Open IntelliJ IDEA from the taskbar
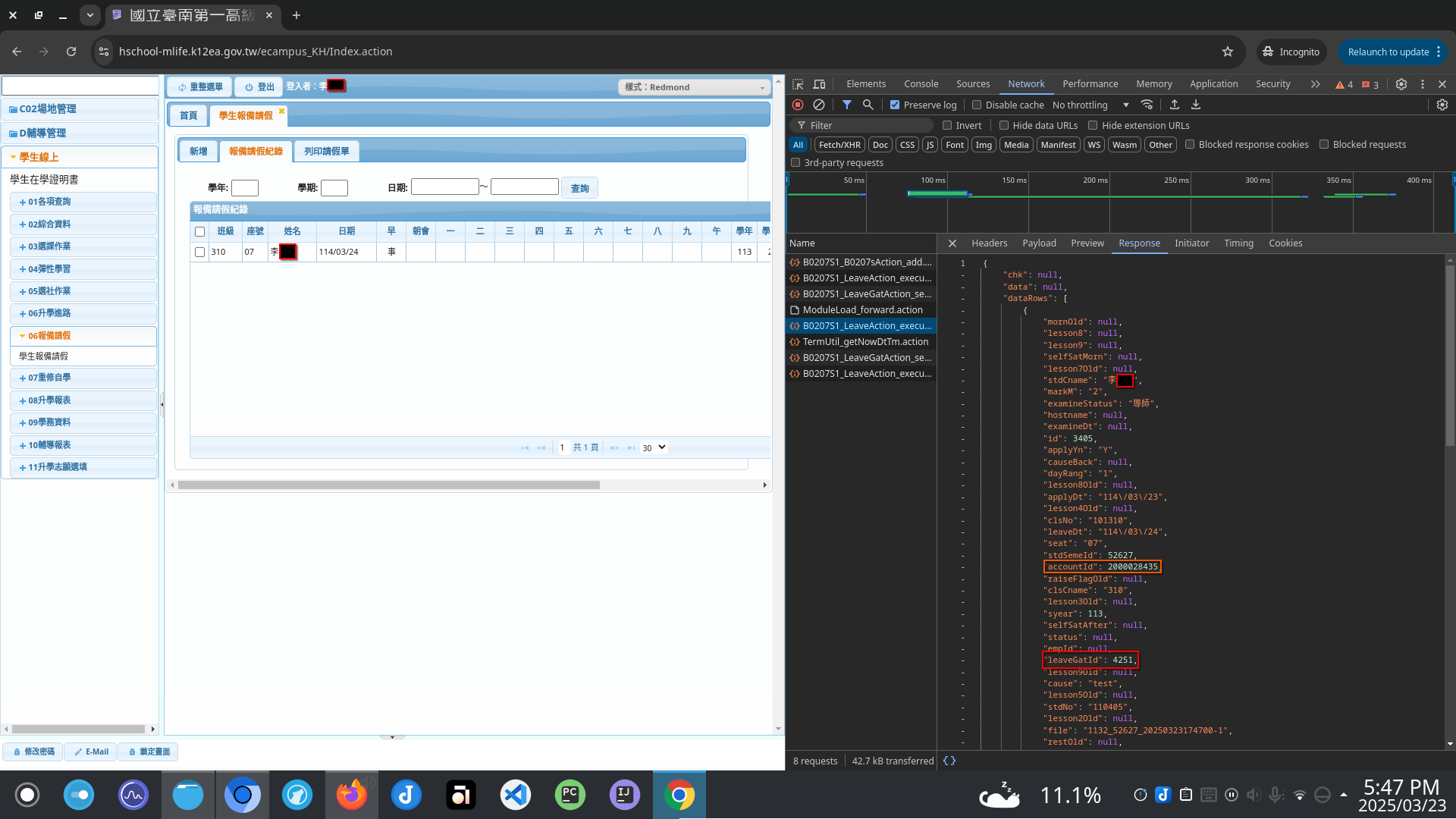 coord(625,795)
